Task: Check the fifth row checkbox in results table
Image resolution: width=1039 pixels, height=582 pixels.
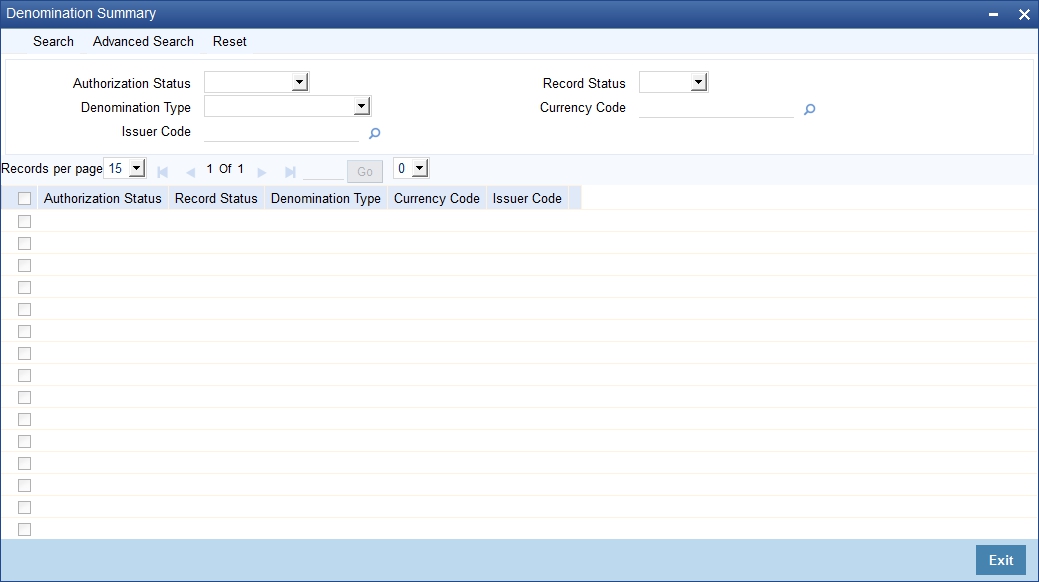Action: tap(25, 309)
